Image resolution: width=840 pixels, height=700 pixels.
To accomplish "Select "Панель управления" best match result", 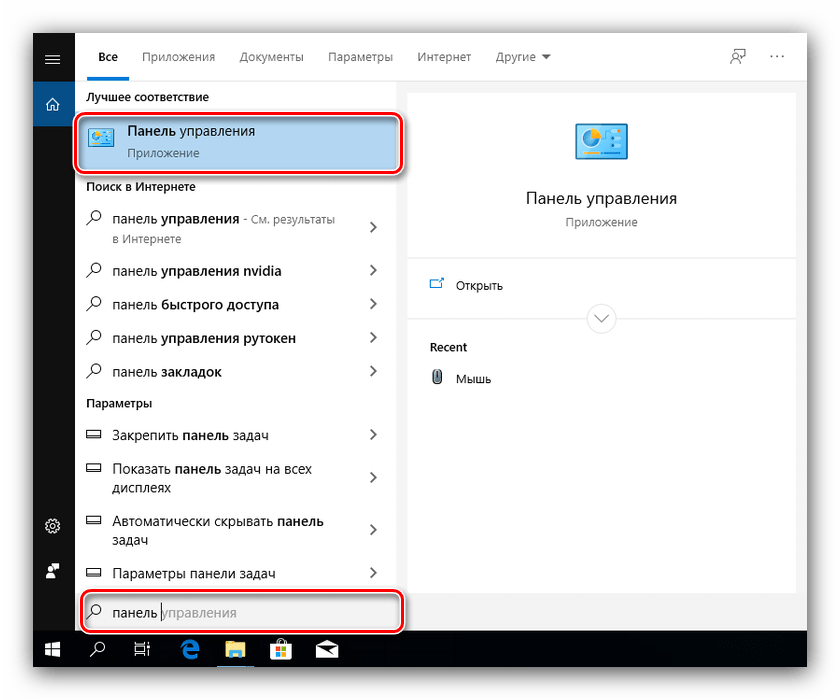I will coord(238,141).
